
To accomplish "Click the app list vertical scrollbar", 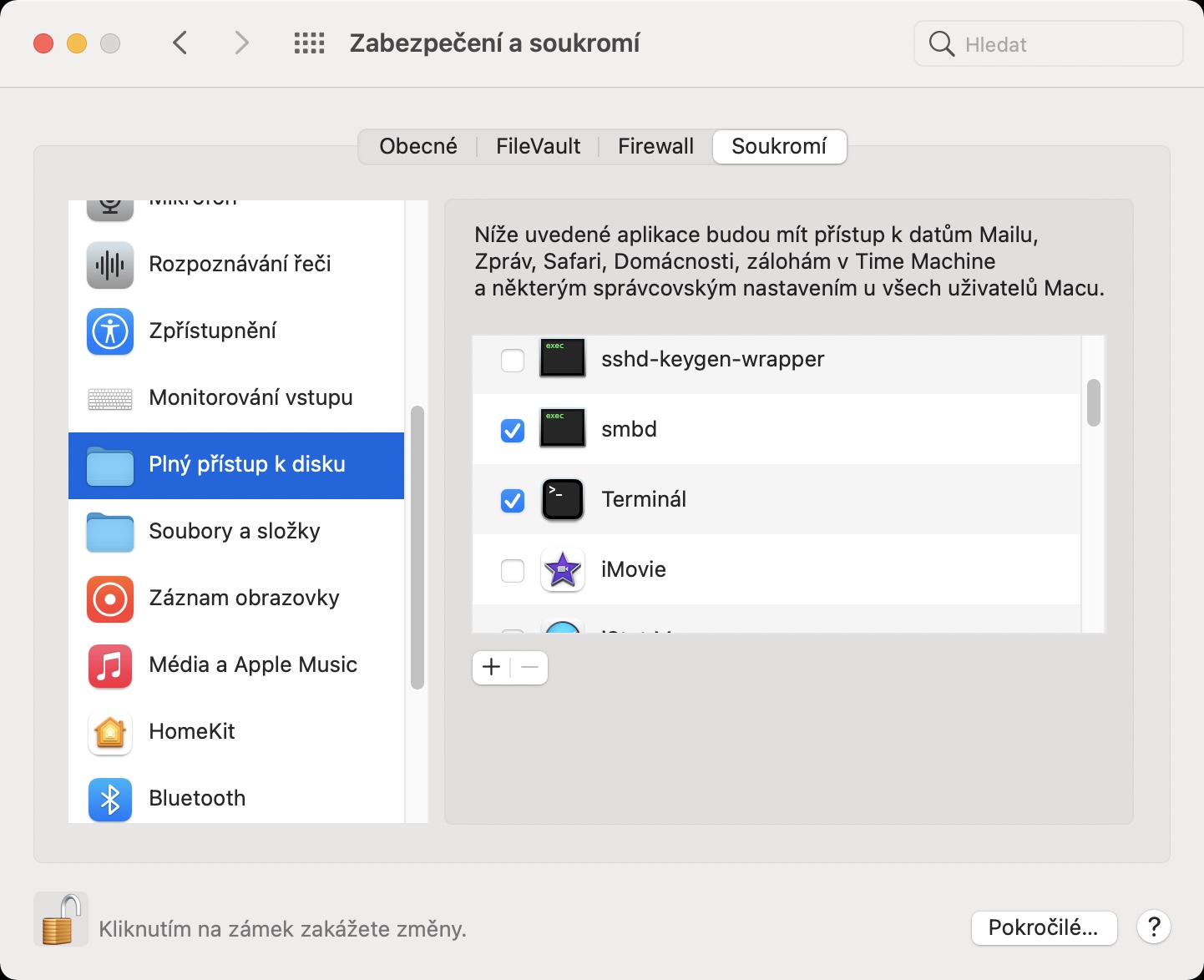I will (x=1093, y=403).
